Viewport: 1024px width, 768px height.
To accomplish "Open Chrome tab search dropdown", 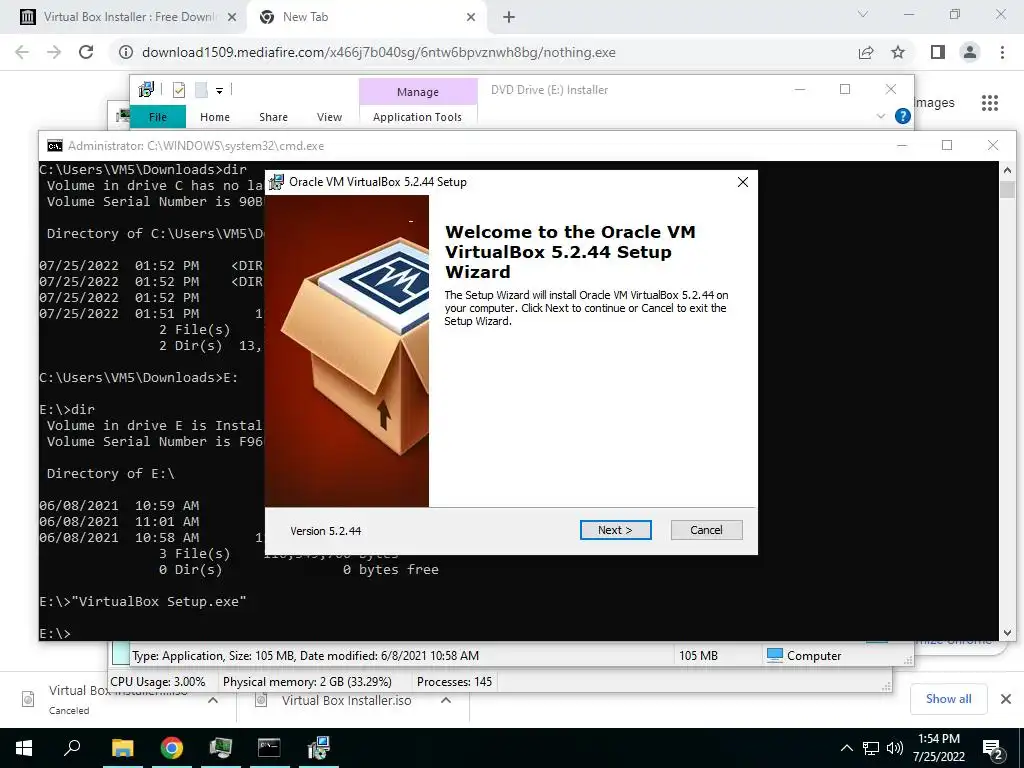I will [863, 14].
